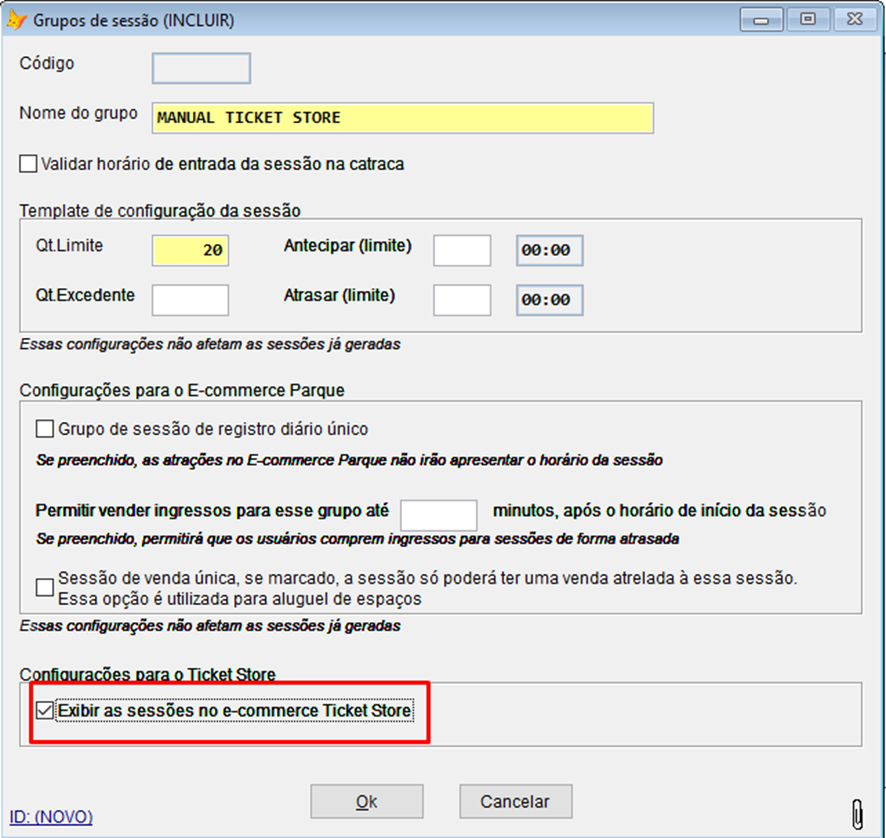The height and width of the screenshot is (838, 886).
Task: Click the 'Permitir vender ingressos para esse grupo até' text
Action: (x=212, y=511)
